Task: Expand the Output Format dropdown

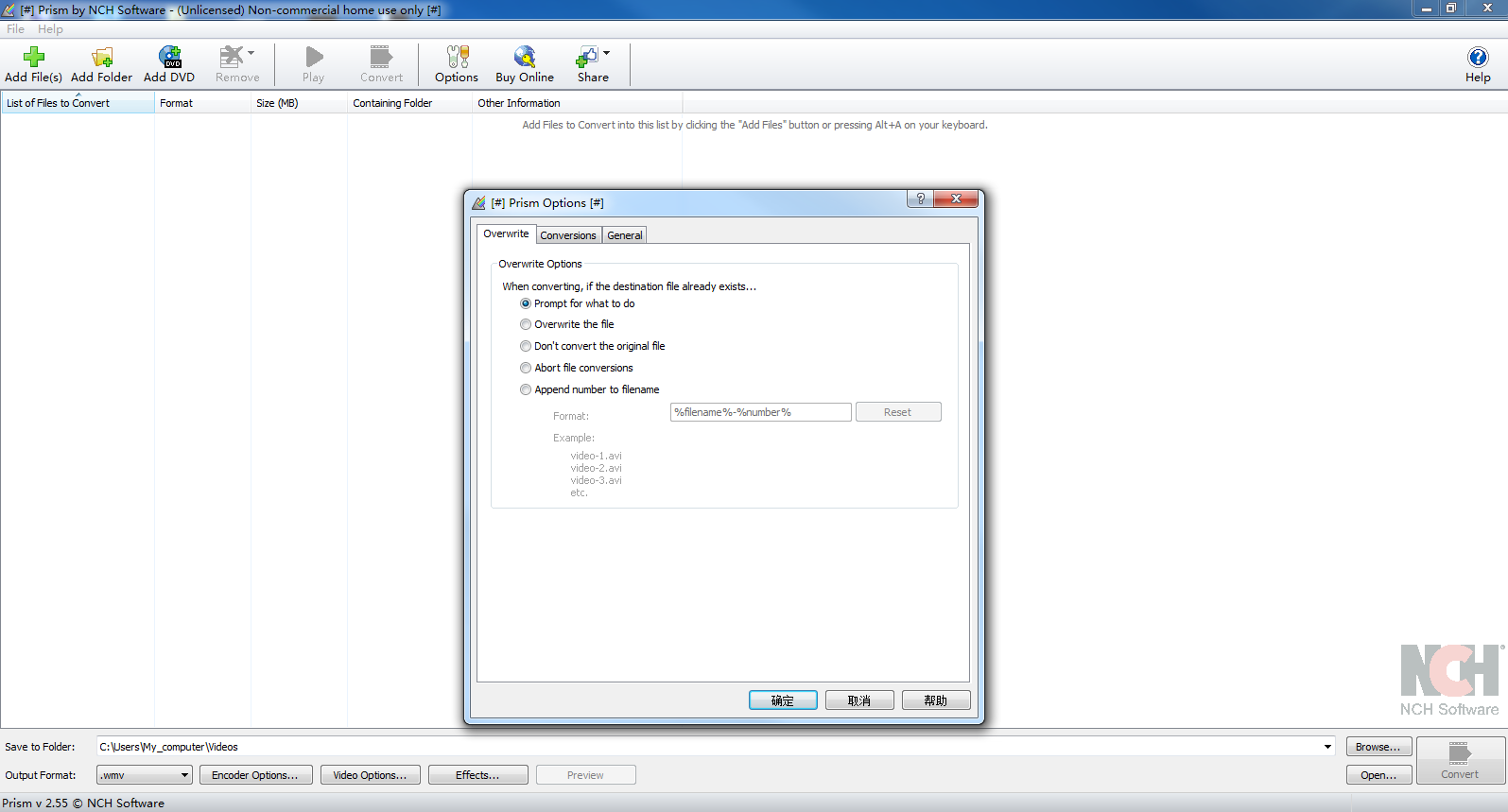Action: pyautogui.click(x=184, y=775)
